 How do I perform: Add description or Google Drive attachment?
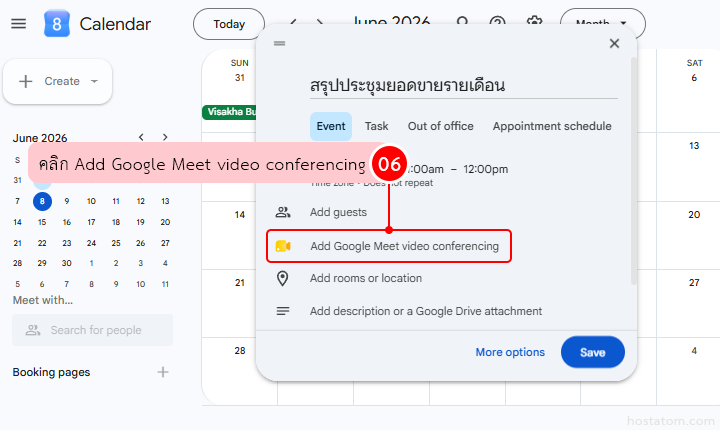(426, 311)
